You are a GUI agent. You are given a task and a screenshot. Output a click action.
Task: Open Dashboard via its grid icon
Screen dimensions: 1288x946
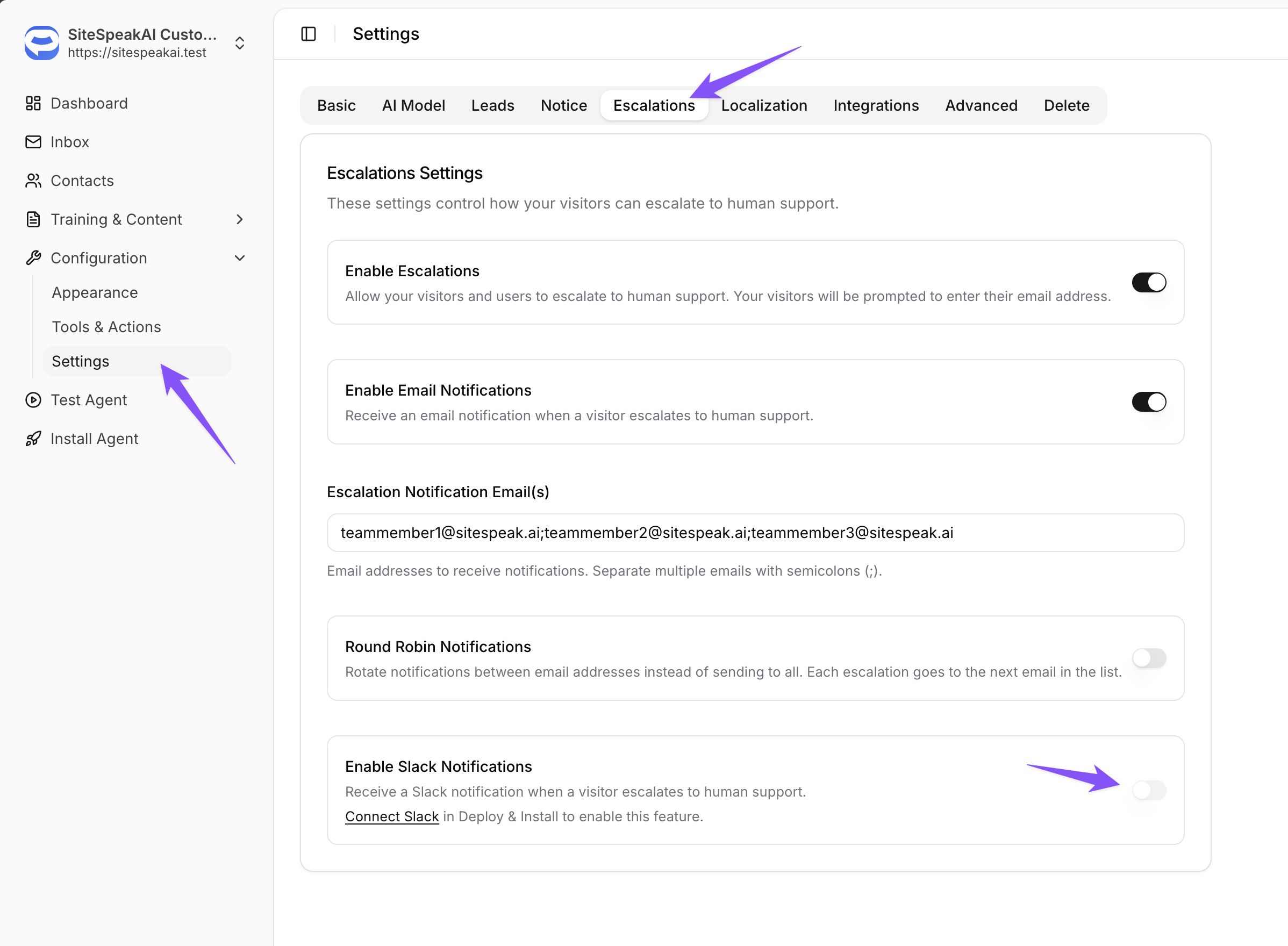33,103
